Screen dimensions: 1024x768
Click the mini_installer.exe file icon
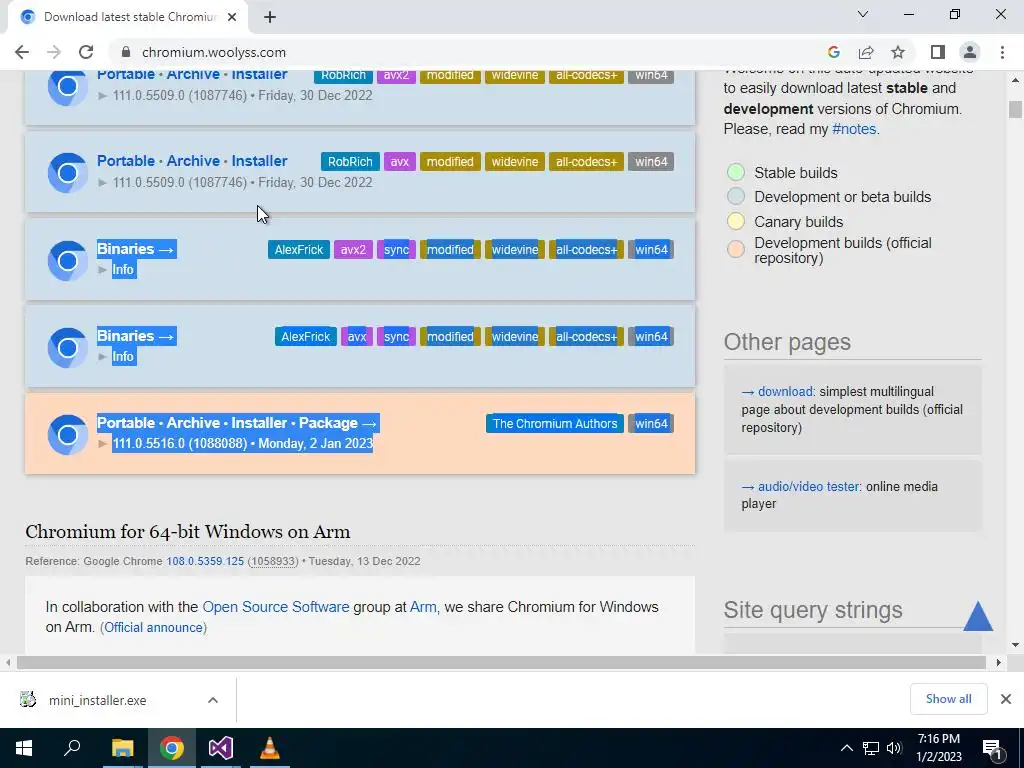(x=27, y=699)
